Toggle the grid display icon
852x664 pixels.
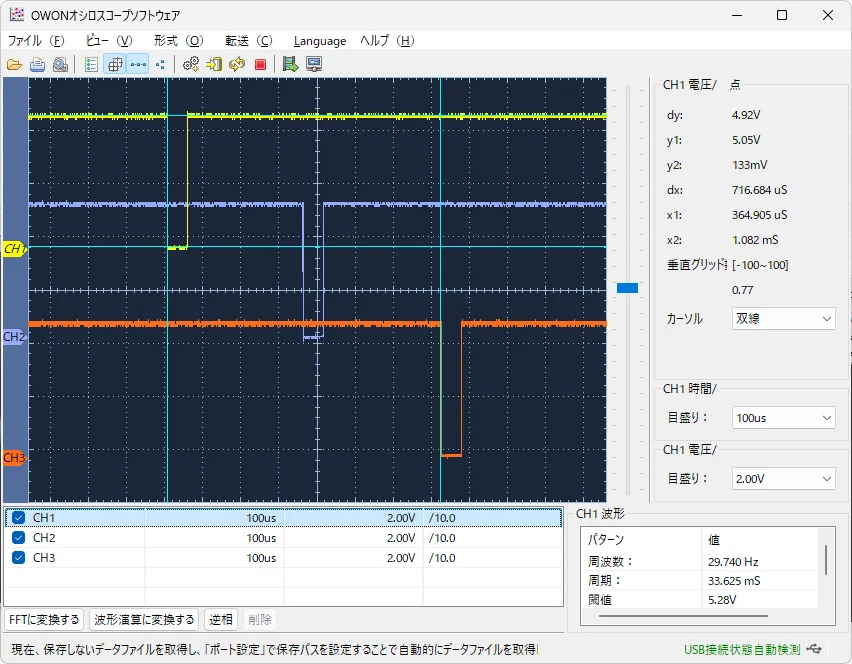[115, 65]
